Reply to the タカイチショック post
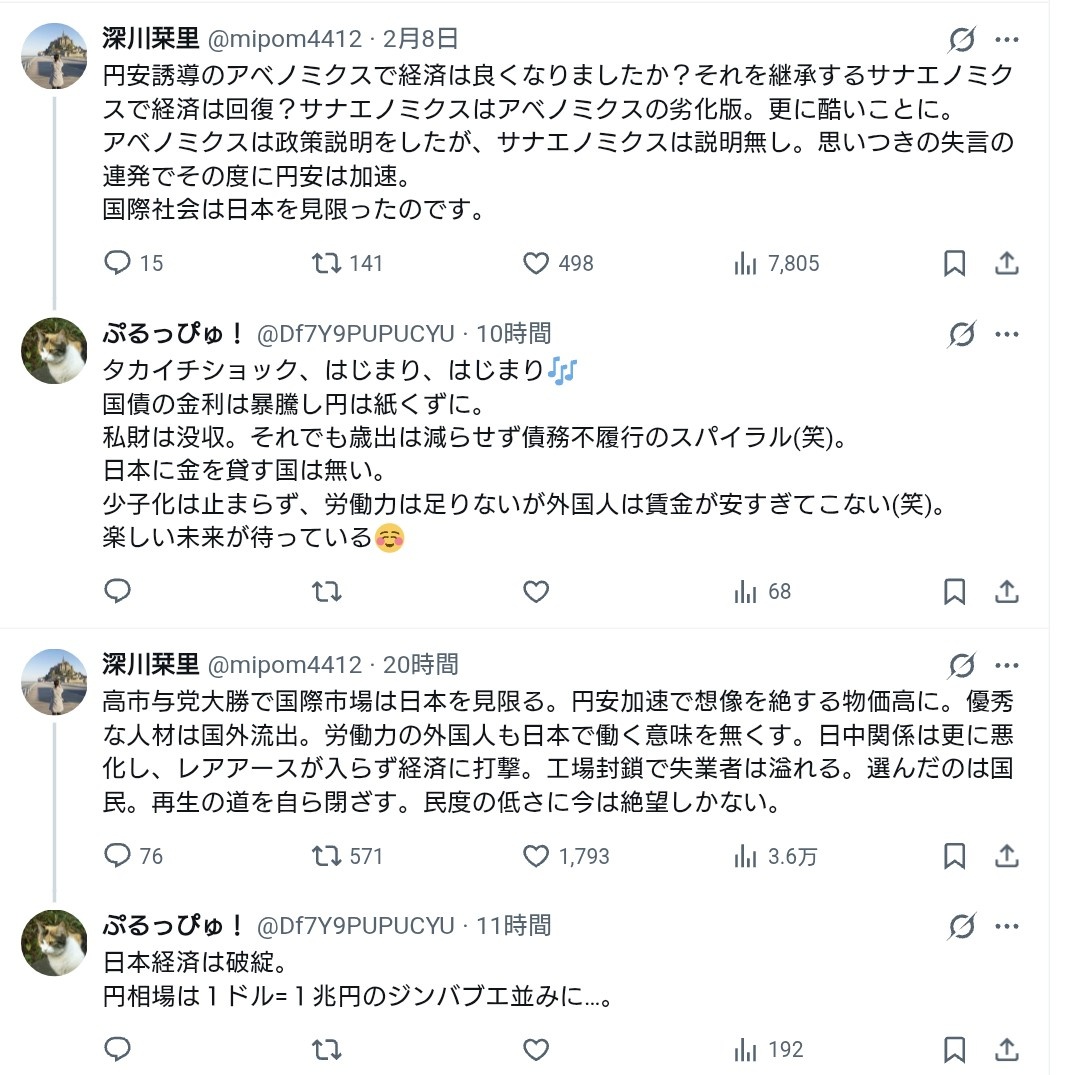 point(119,592)
